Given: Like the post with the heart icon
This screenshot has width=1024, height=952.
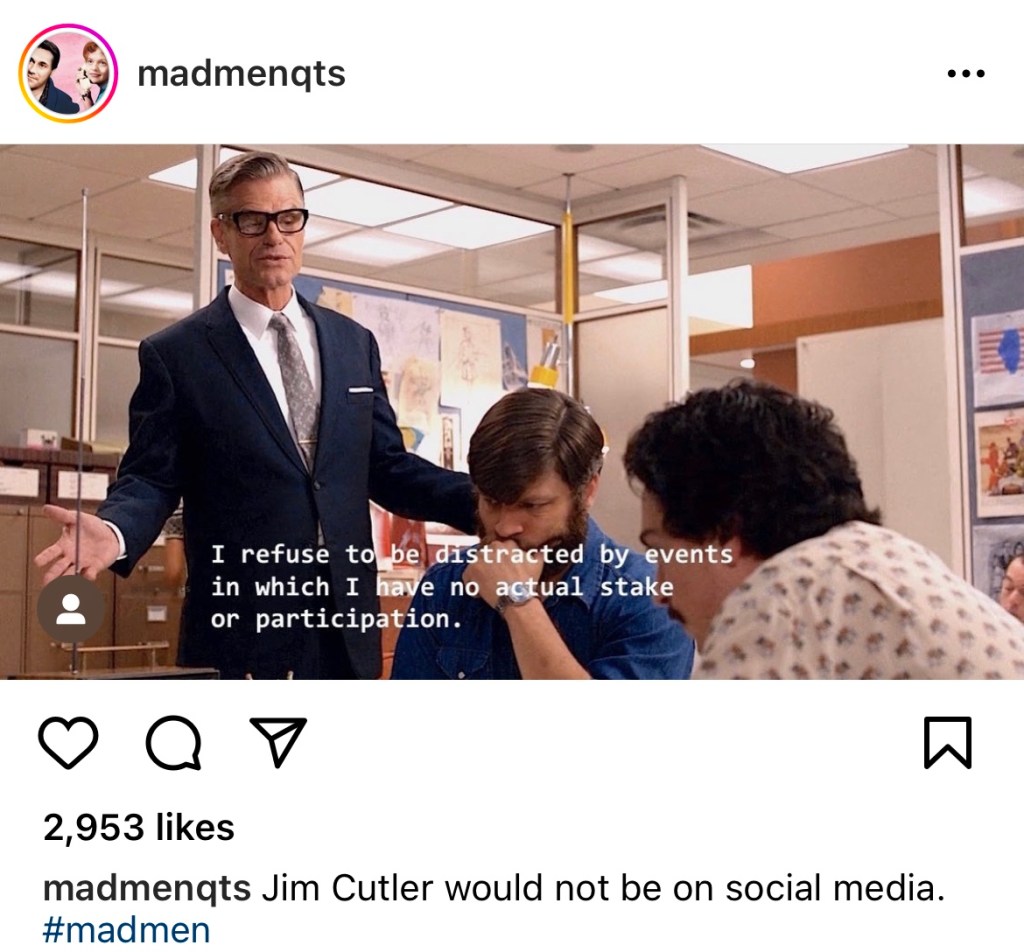Looking at the screenshot, I should (x=69, y=742).
